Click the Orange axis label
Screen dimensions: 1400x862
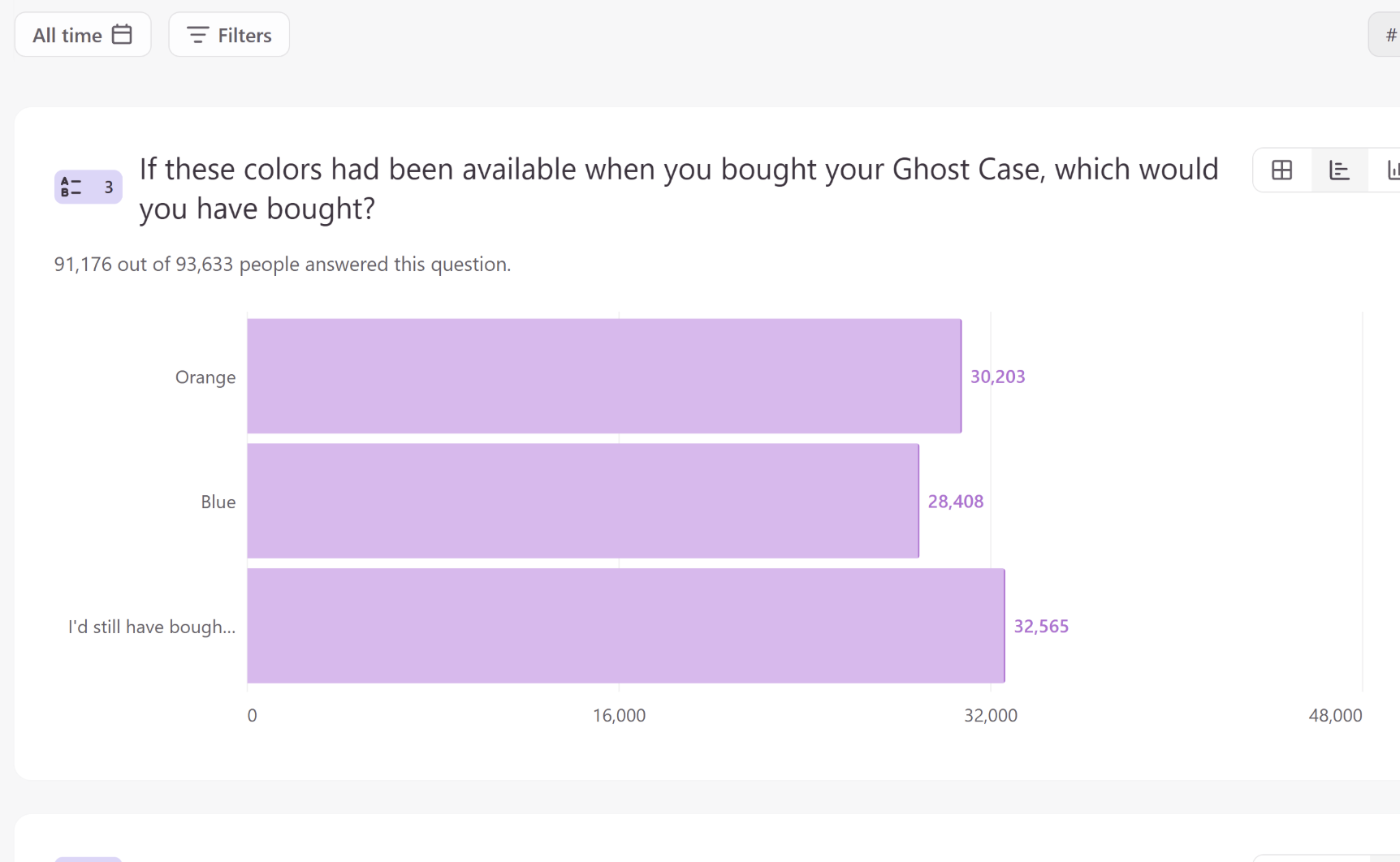205,377
